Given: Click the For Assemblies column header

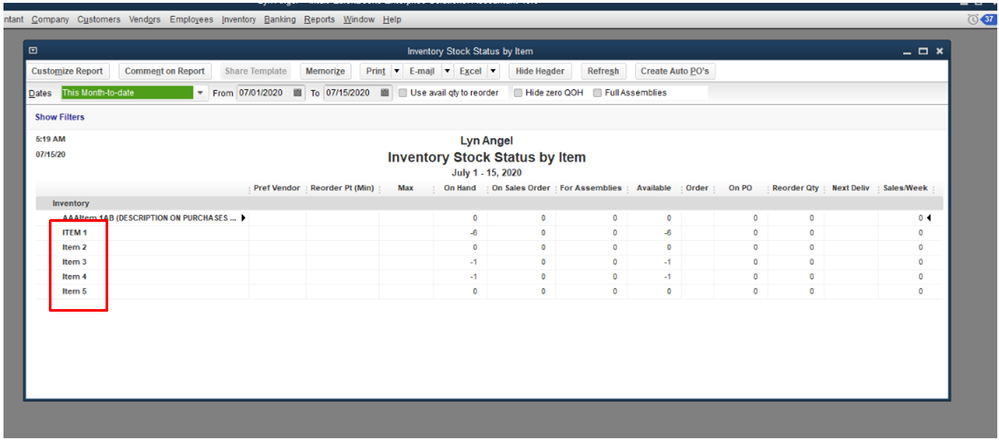Looking at the screenshot, I should pyautogui.click(x=591, y=189).
